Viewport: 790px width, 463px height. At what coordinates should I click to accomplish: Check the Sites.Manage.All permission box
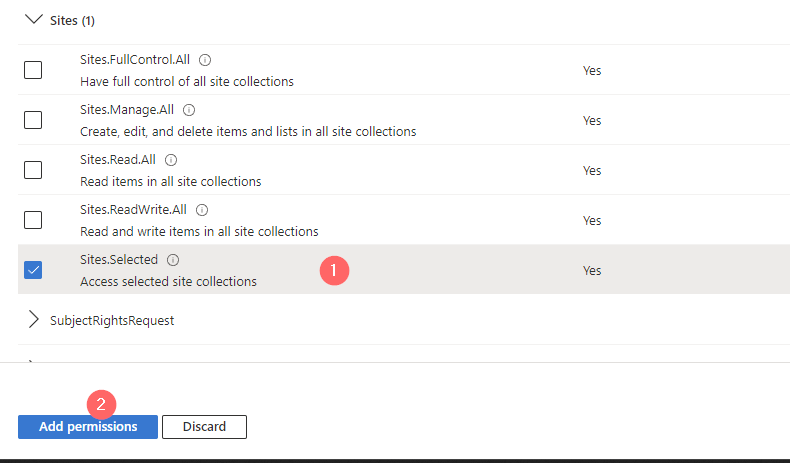coord(33,120)
